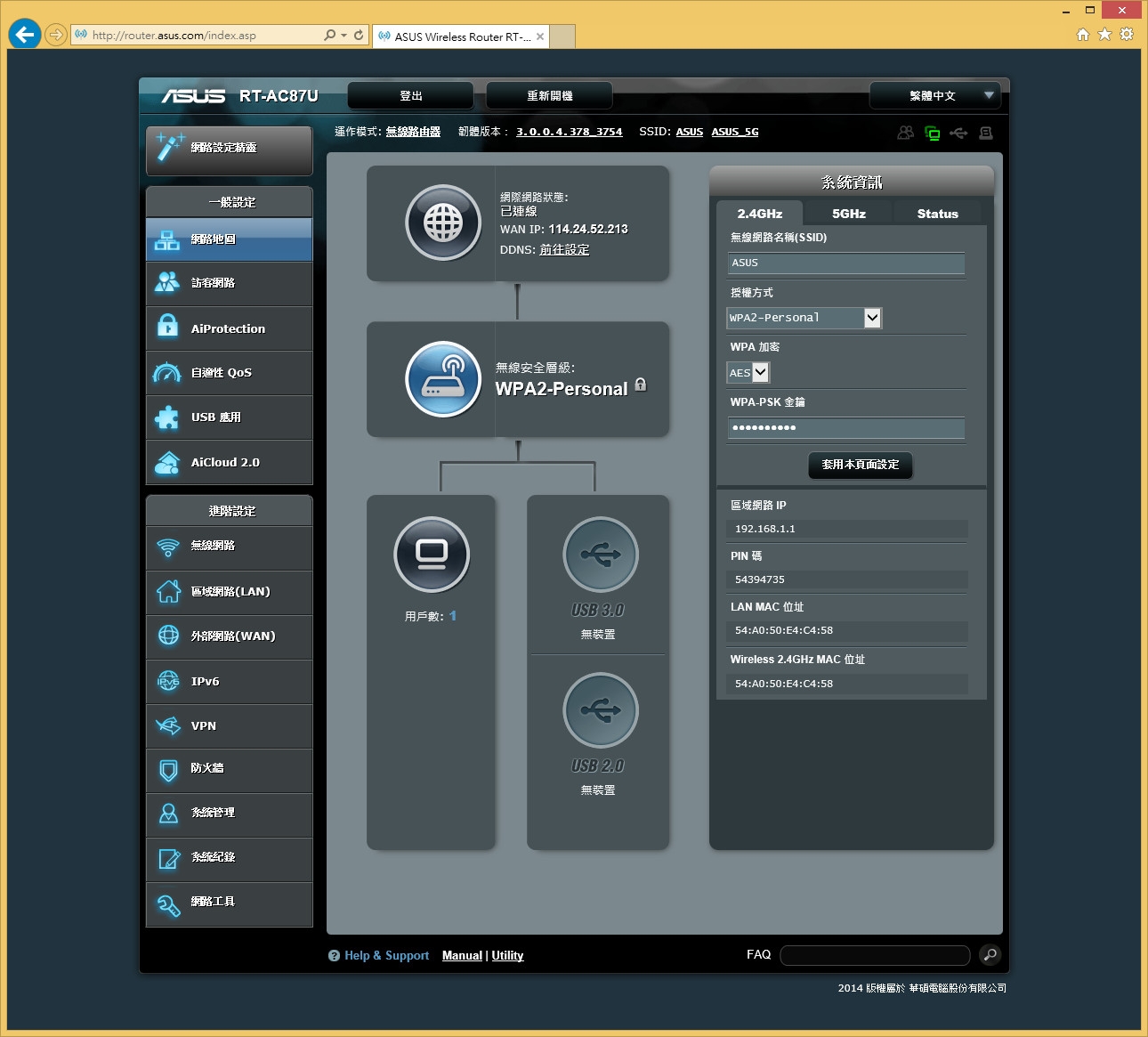Open the WPA2-Personal authentication dropdown
This screenshot has height=1037, width=1148.
tap(804, 318)
